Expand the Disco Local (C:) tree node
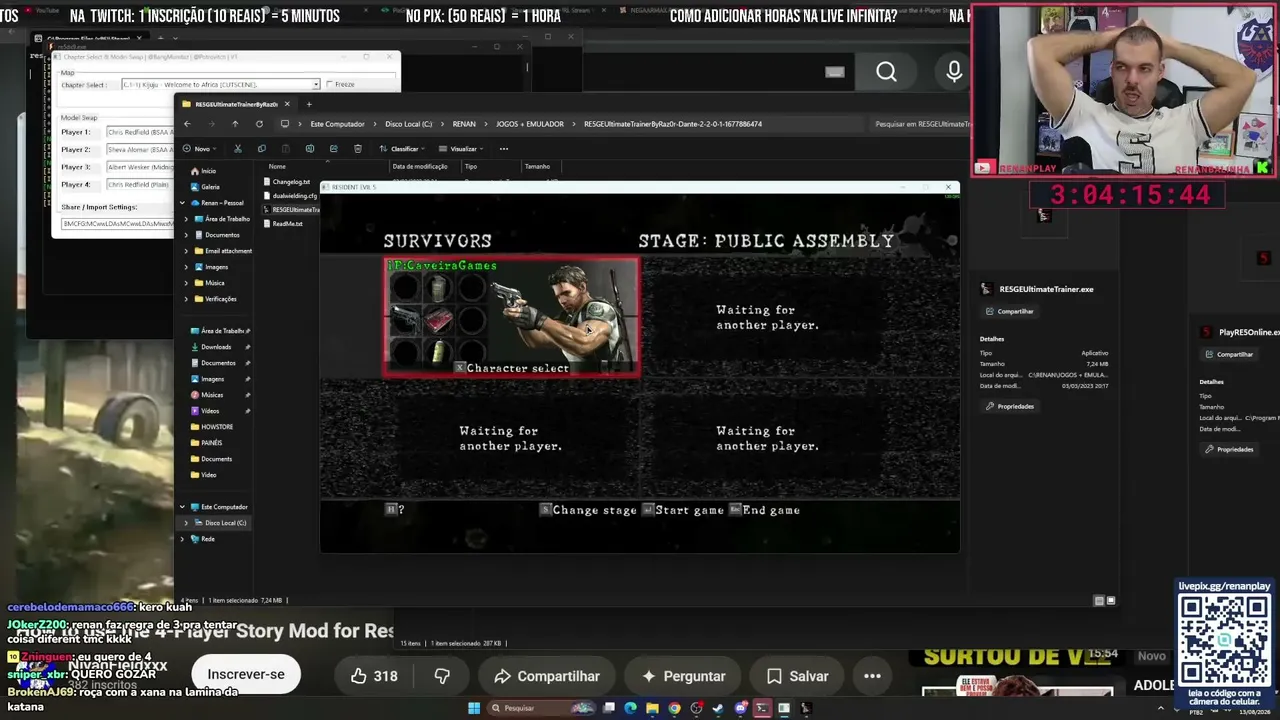The image size is (1280, 720). pyautogui.click(x=186, y=523)
